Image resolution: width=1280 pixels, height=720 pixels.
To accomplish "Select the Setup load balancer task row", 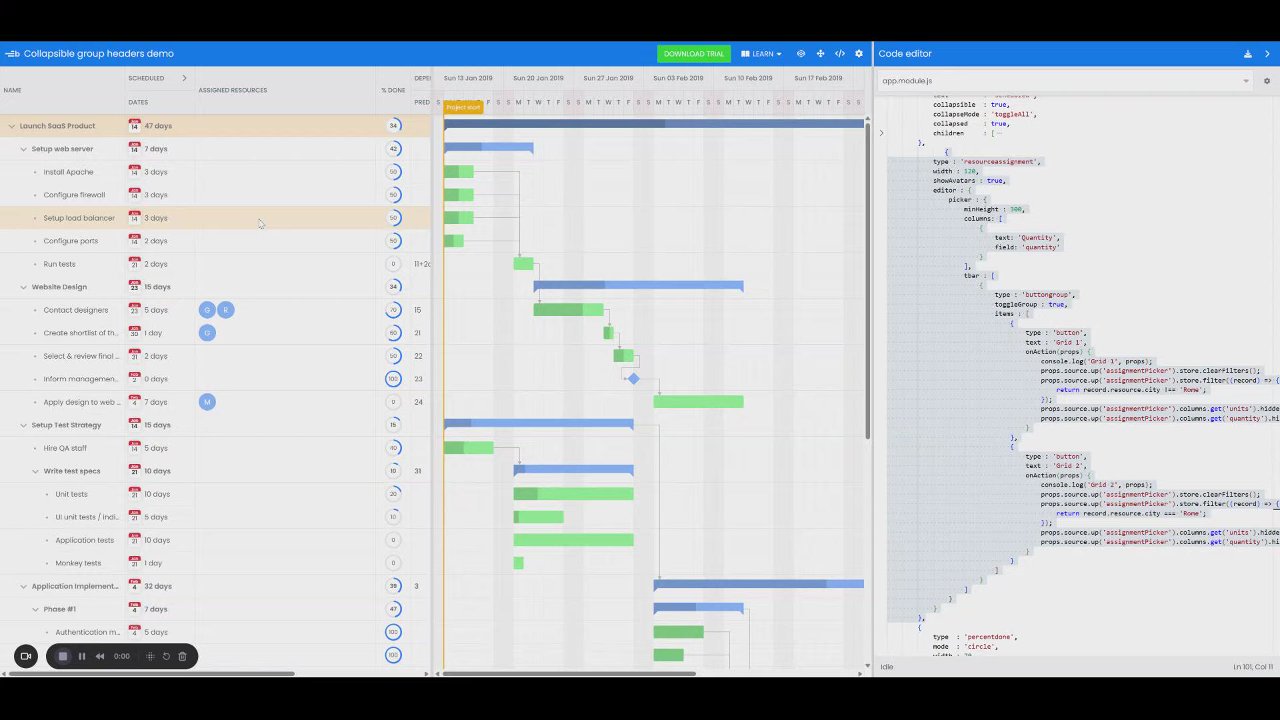I will click(x=215, y=218).
